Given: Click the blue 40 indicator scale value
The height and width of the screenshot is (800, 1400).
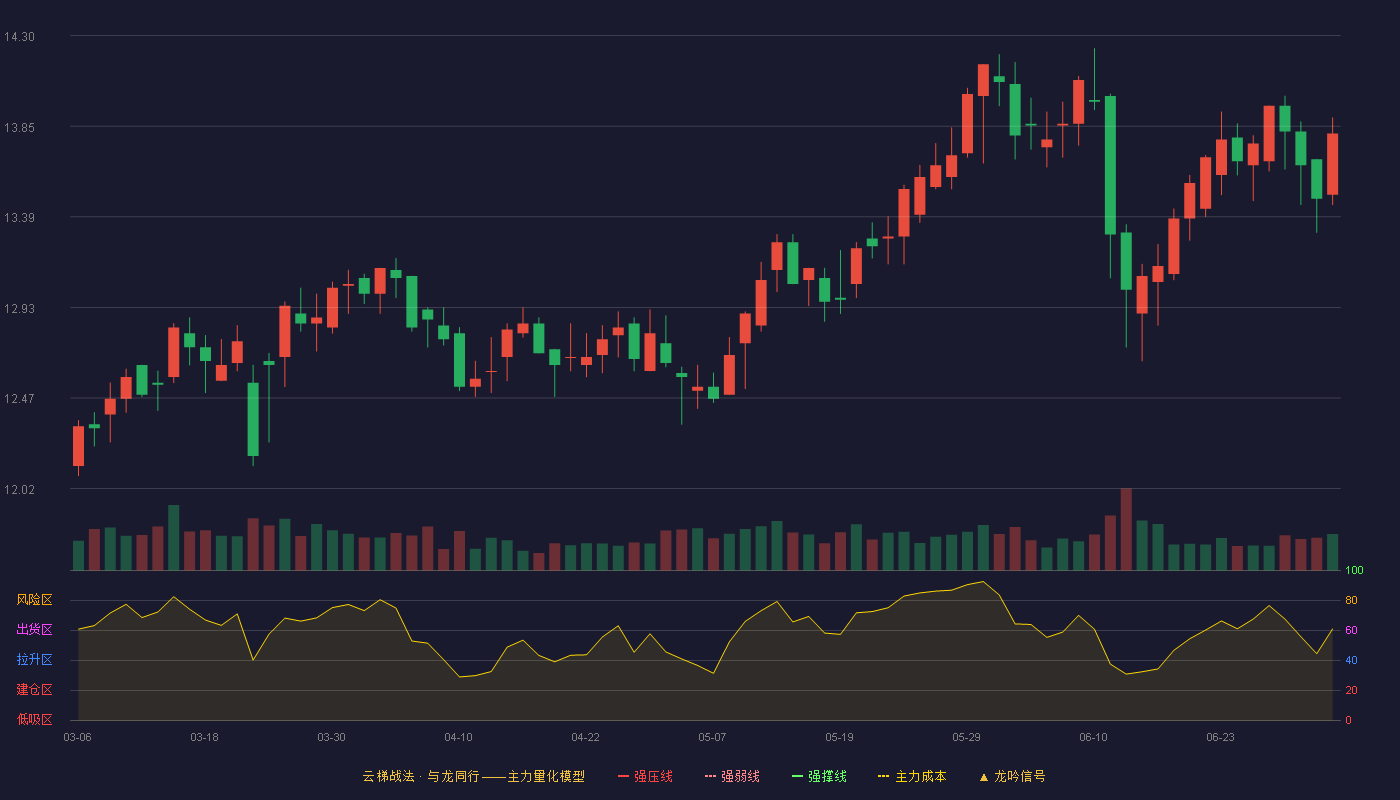Looking at the screenshot, I should click(x=1351, y=660).
